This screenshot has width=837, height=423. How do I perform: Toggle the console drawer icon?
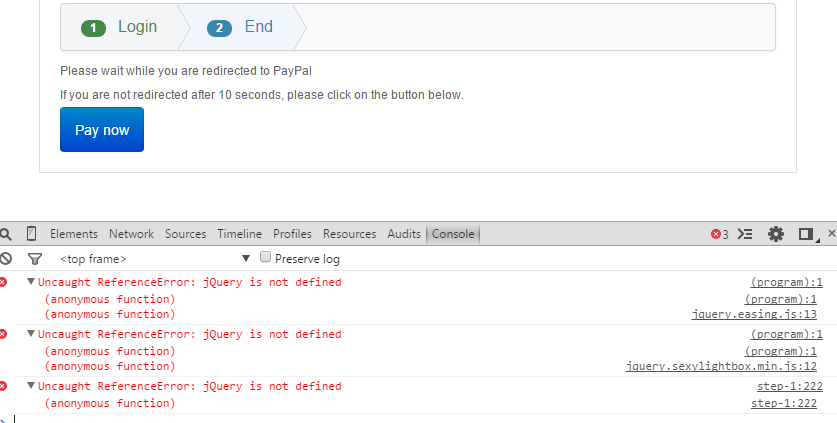(745, 234)
